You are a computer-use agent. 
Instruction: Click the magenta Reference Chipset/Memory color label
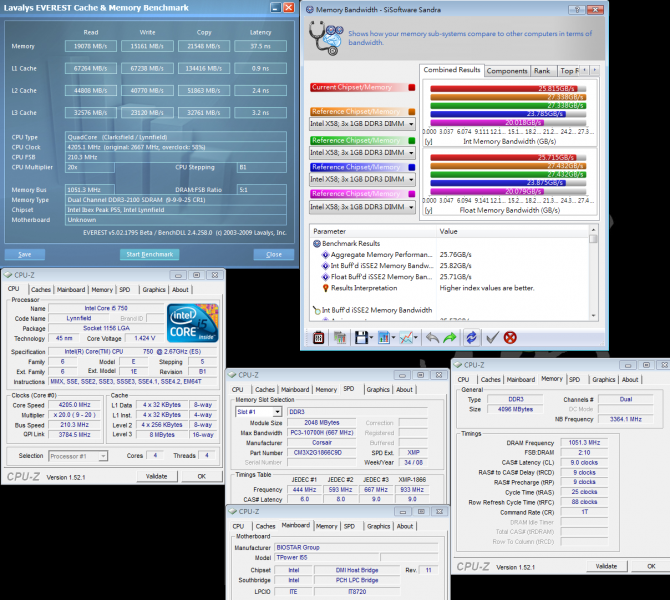click(357, 194)
